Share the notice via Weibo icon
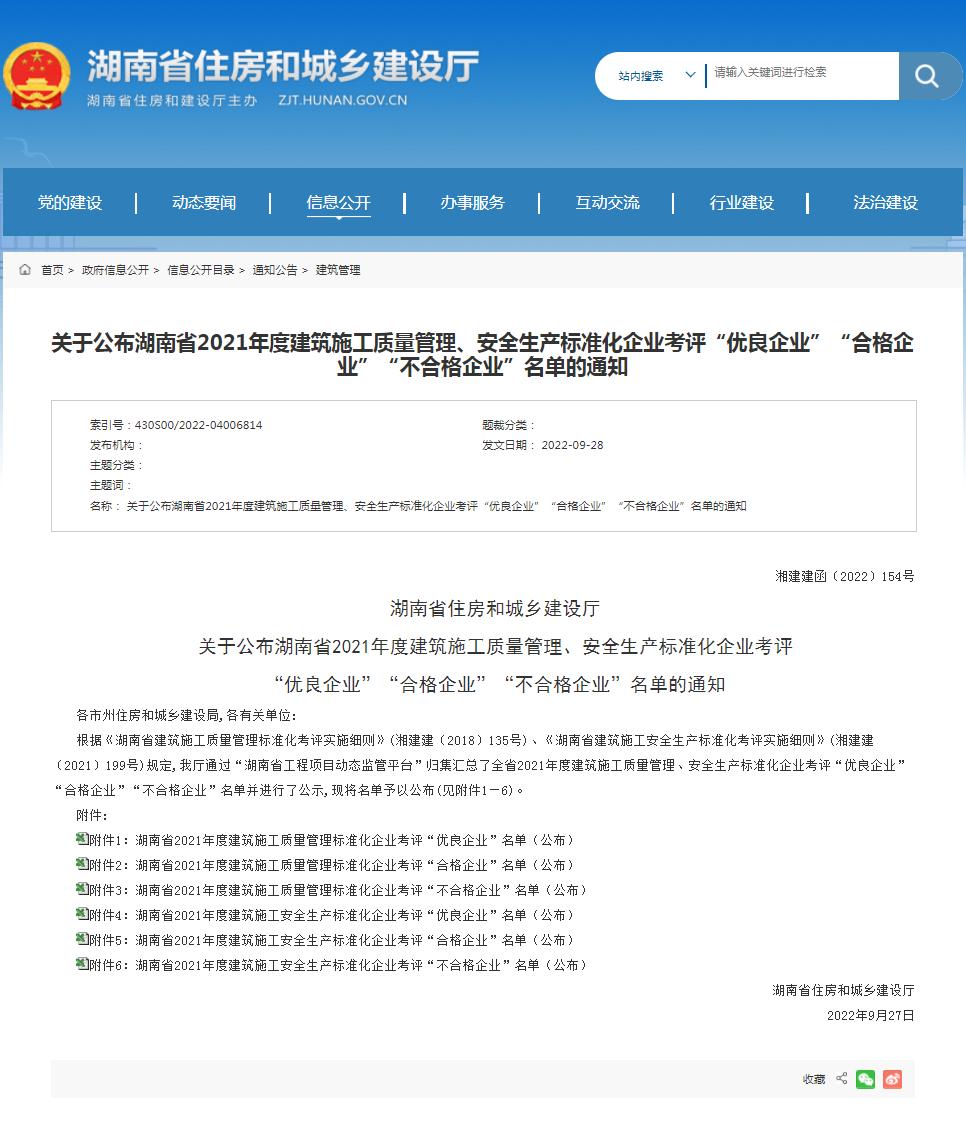Image resolution: width=966 pixels, height=1131 pixels. click(892, 1079)
